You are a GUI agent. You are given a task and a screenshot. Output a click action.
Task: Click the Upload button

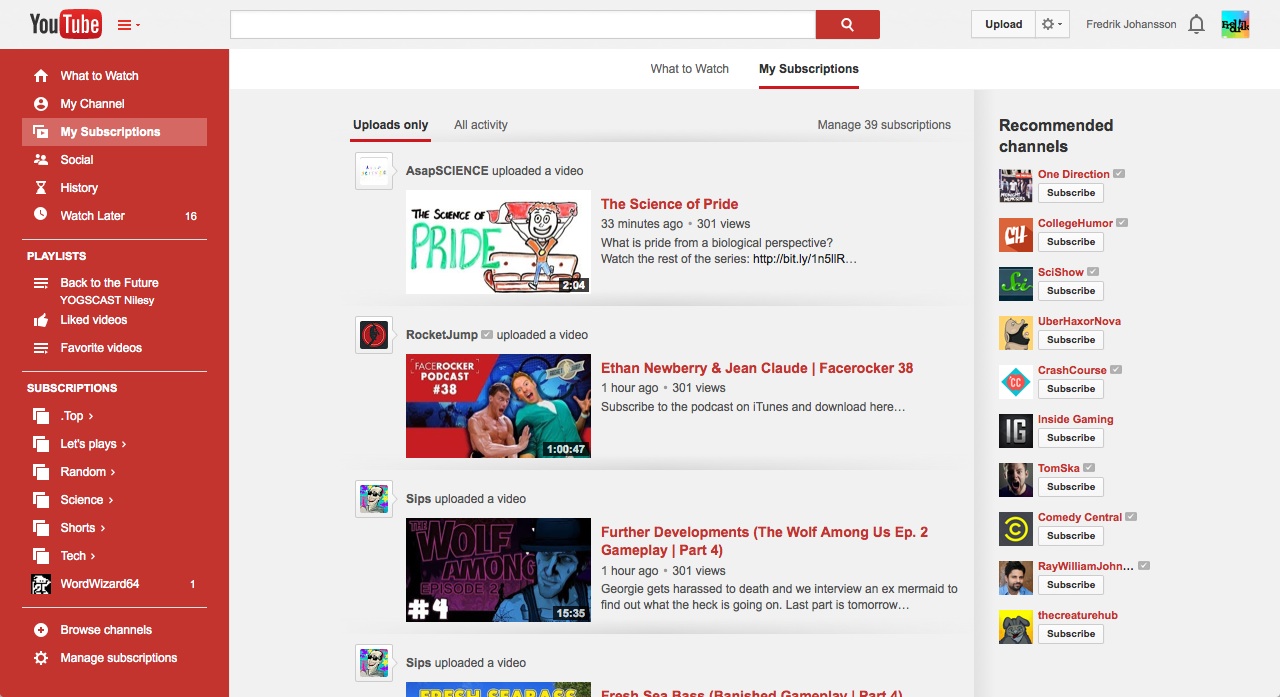tap(1003, 24)
